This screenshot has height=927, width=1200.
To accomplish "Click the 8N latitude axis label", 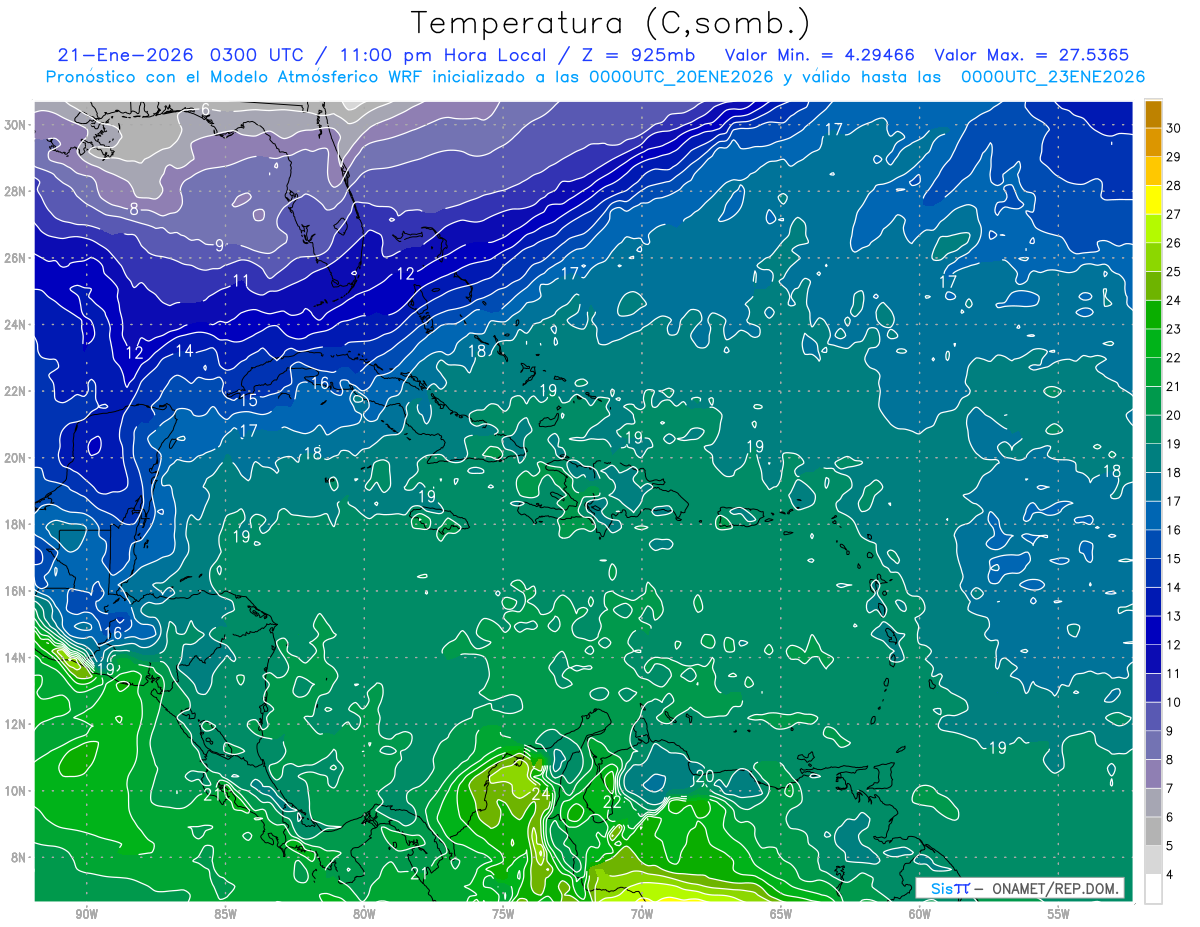I will [x=20, y=857].
